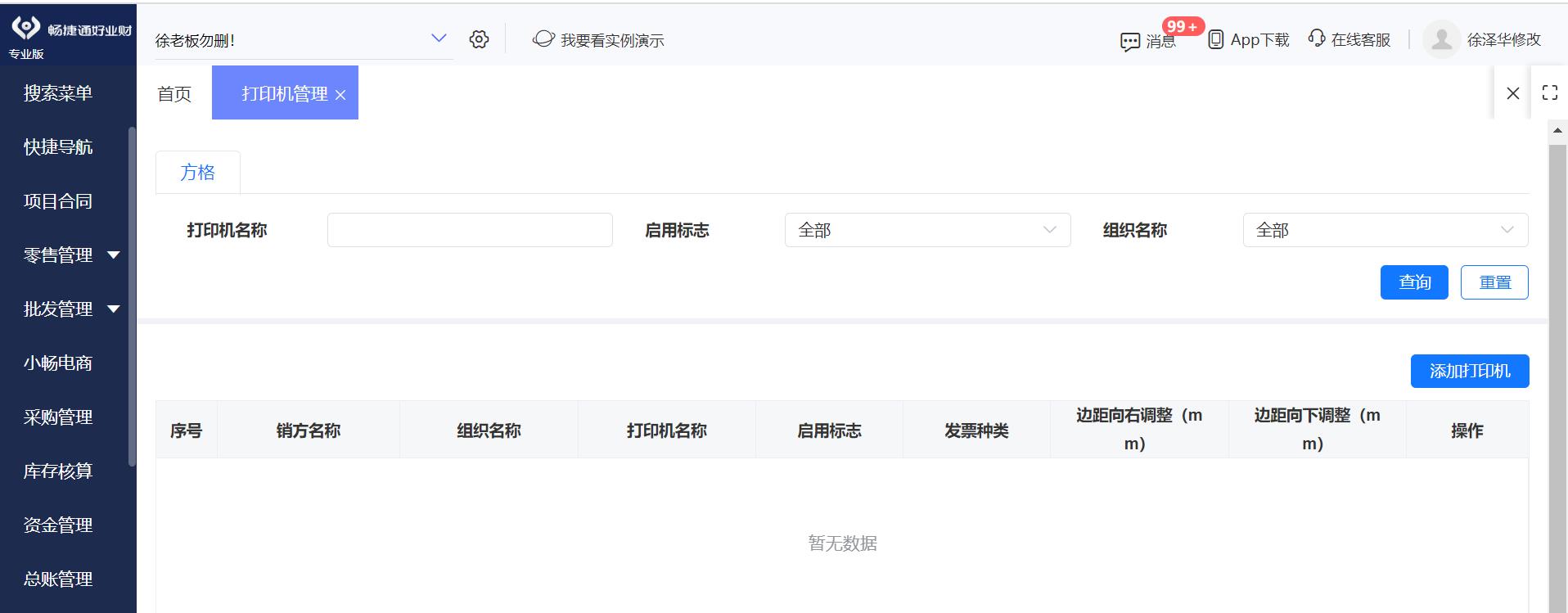
Task: Switch to 首页 tab
Action: (x=174, y=94)
